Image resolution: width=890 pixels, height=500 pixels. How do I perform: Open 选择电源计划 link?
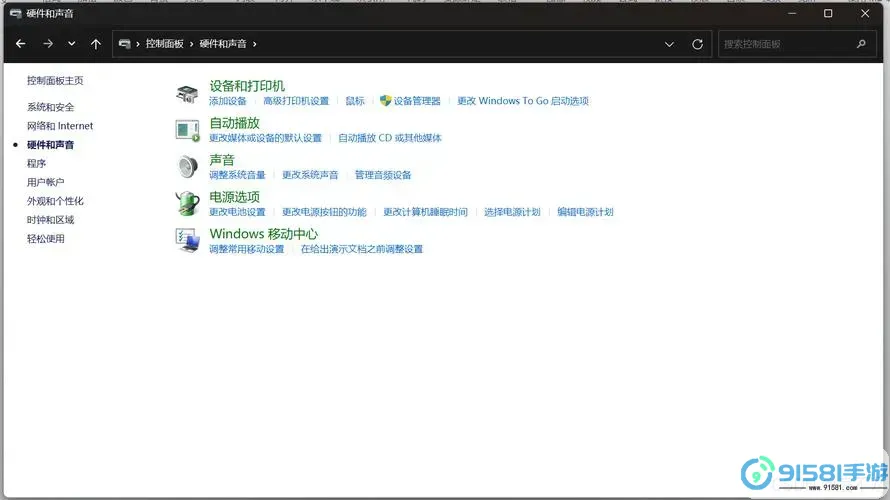(x=512, y=212)
